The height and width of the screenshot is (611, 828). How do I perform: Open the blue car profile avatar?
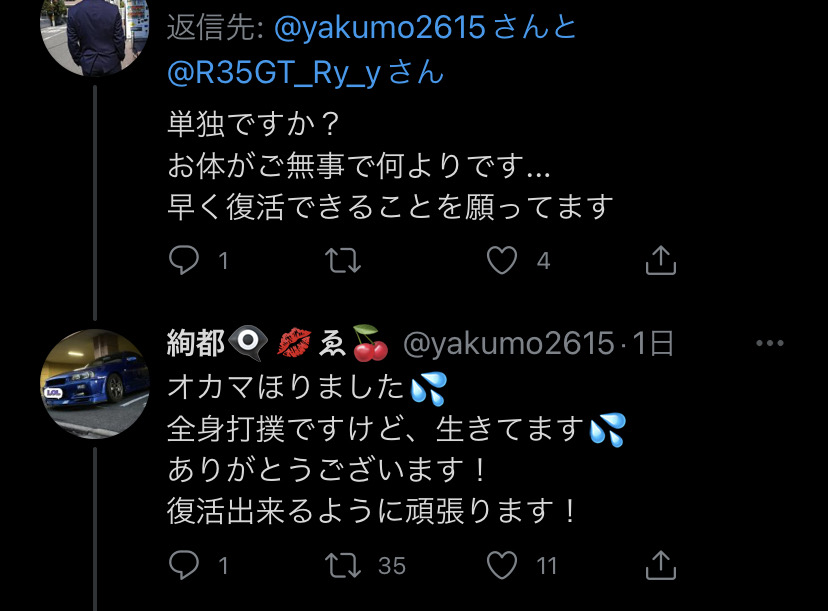[95, 384]
